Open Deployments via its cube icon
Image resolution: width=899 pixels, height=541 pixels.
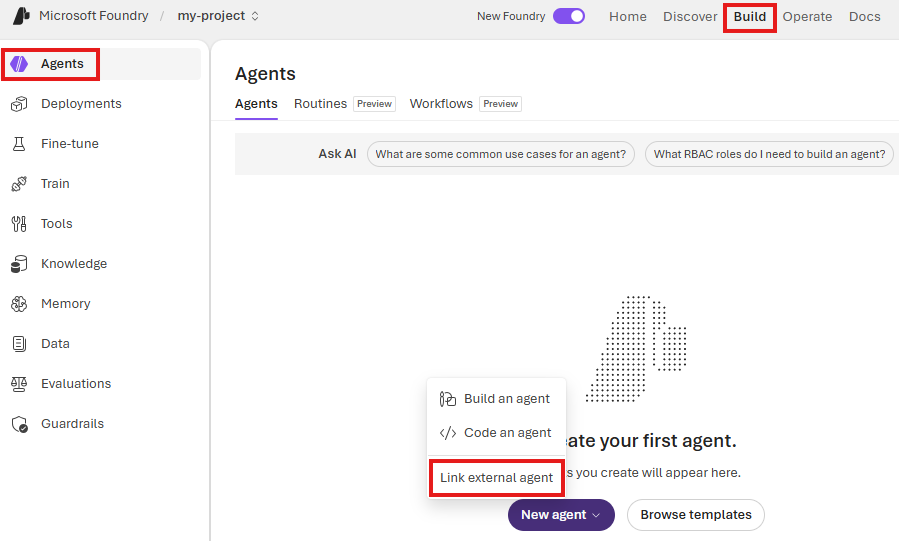click(19, 104)
